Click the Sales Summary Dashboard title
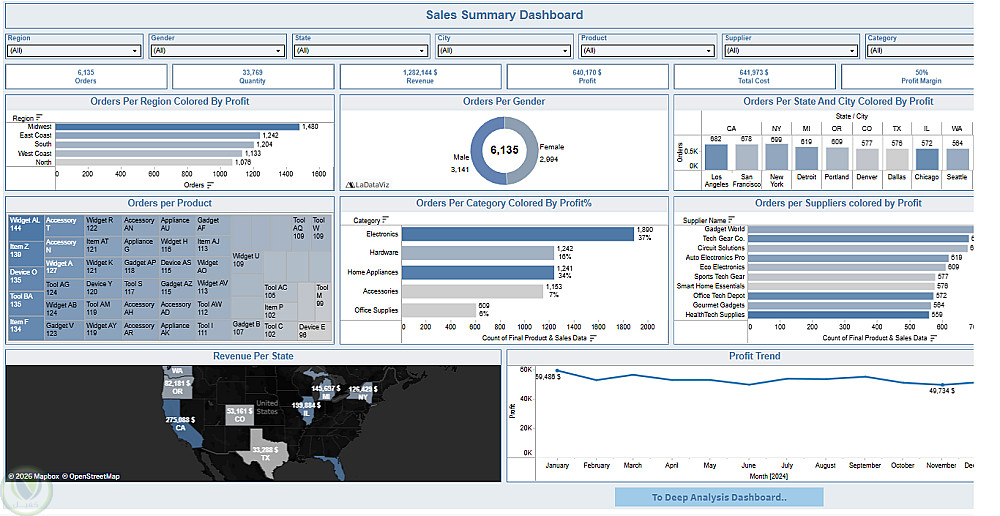1000x516 pixels. pos(504,15)
